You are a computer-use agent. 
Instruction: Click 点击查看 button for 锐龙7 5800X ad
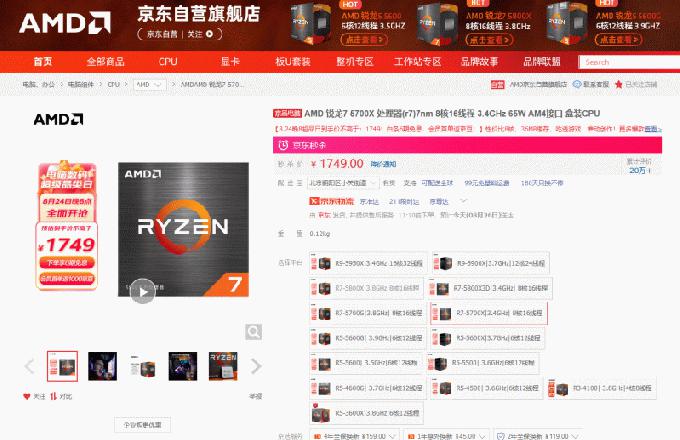(x=490, y=40)
